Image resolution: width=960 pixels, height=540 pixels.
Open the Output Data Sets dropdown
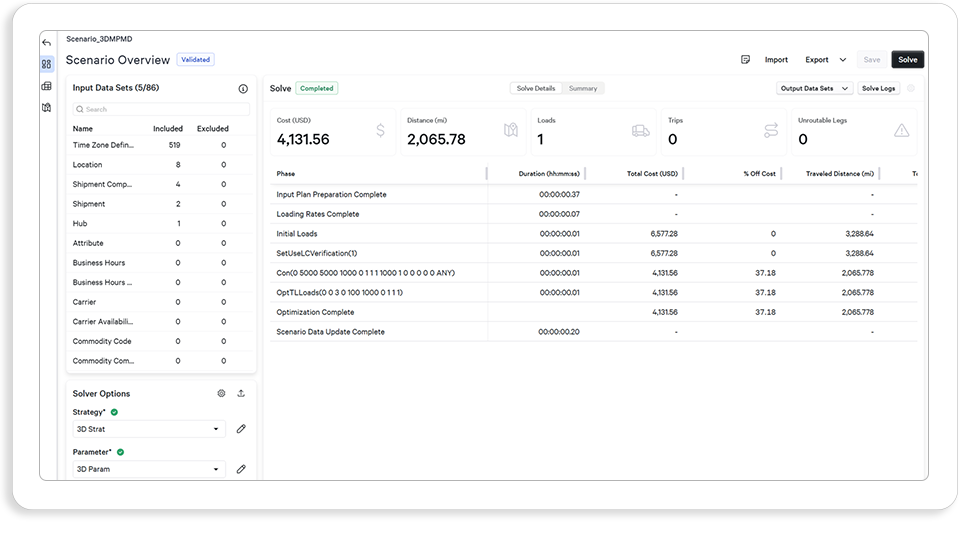(x=814, y=88)
